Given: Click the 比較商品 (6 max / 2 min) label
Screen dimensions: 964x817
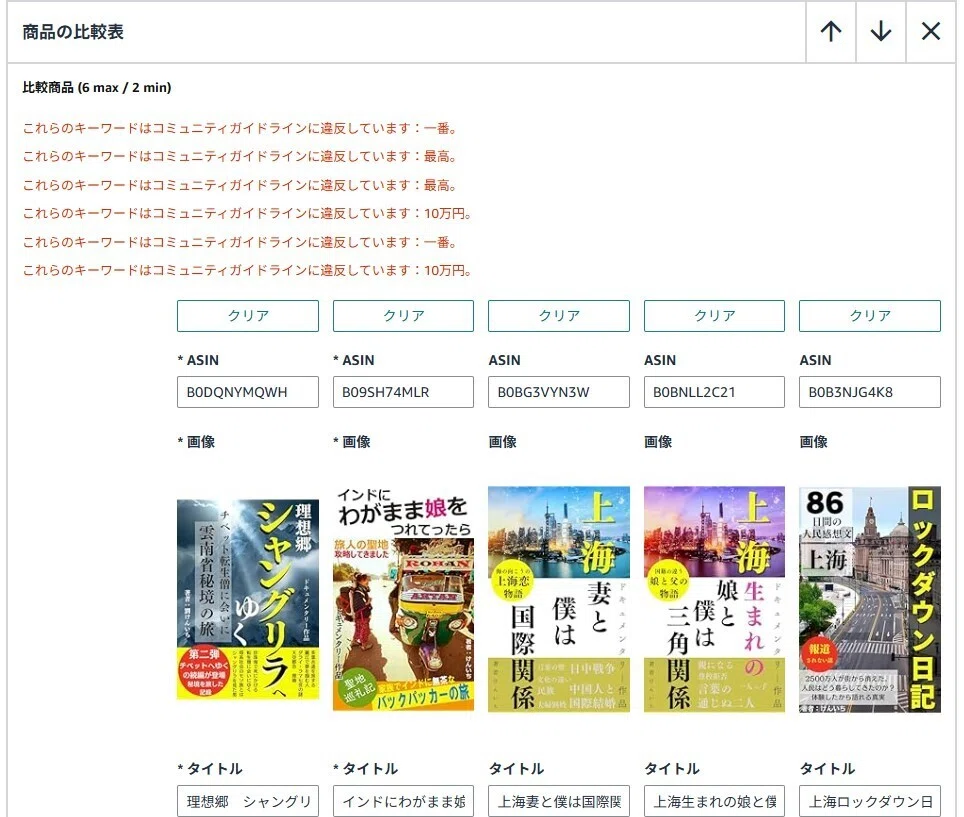Looking at the screenshot, I should pos(97,87).
